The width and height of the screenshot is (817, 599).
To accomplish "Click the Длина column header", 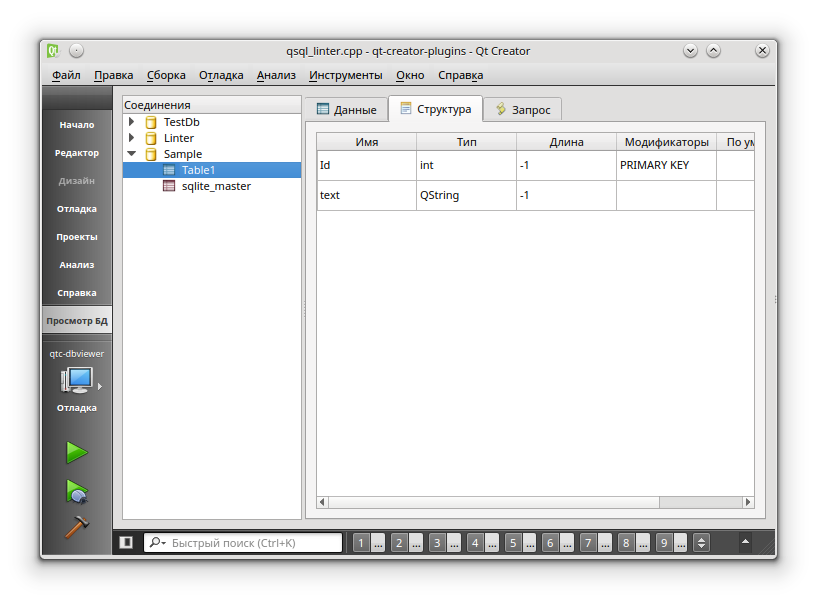I will click(566, 142).
